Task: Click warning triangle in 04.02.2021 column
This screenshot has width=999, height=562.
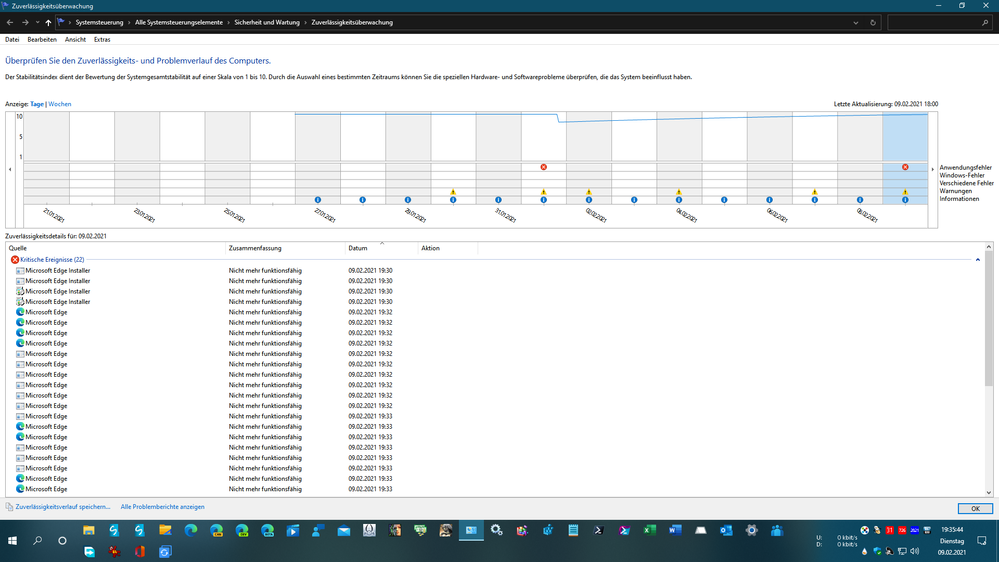Action: (x=679, y=192)
